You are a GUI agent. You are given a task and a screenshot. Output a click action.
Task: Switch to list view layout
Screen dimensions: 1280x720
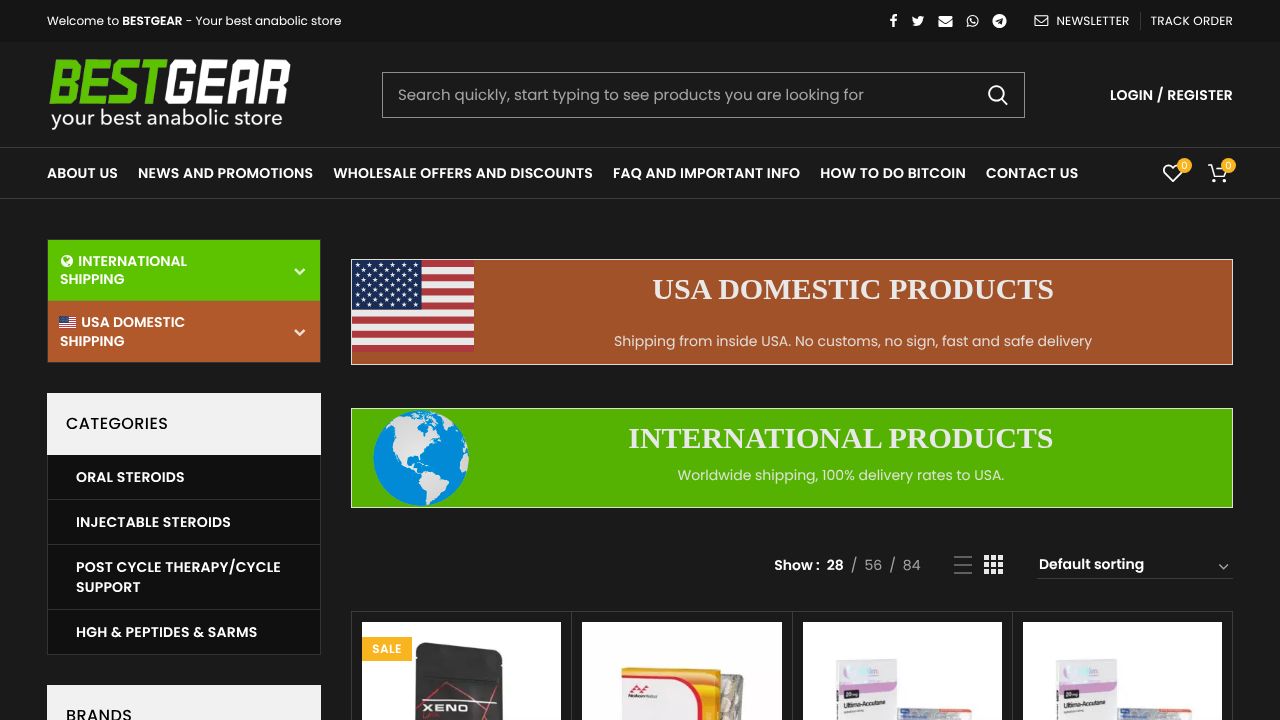point(963,565)
